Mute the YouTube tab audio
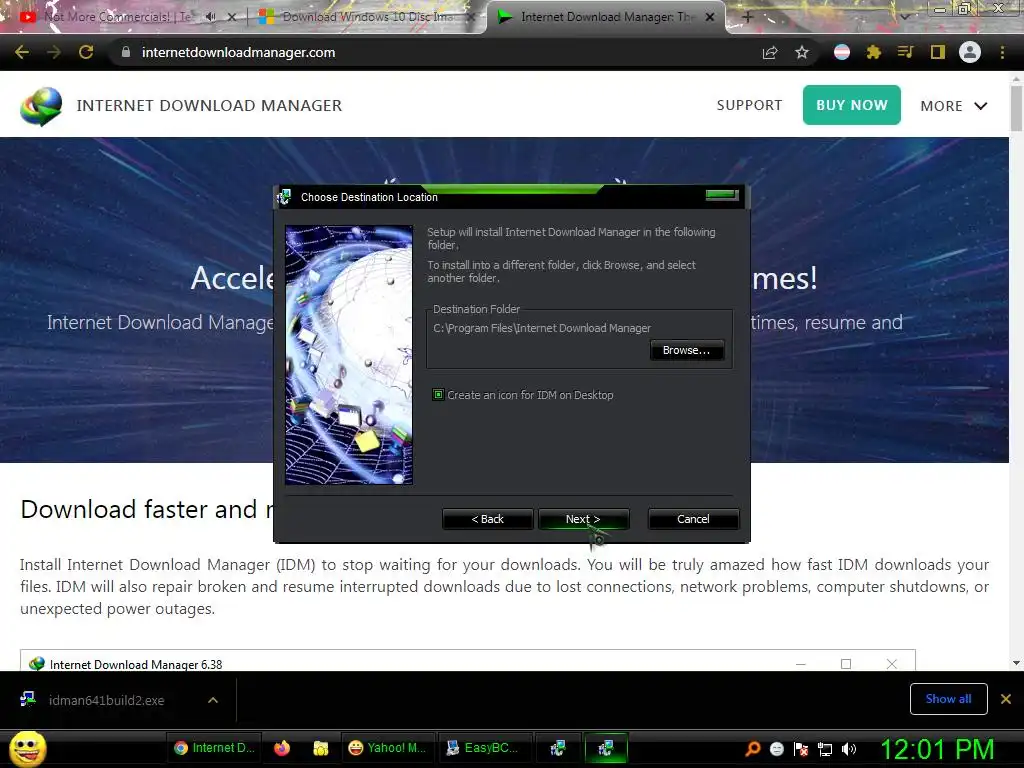Viewport: 1024px width, 768px height. pyautogui.click(x=210, y=17)
